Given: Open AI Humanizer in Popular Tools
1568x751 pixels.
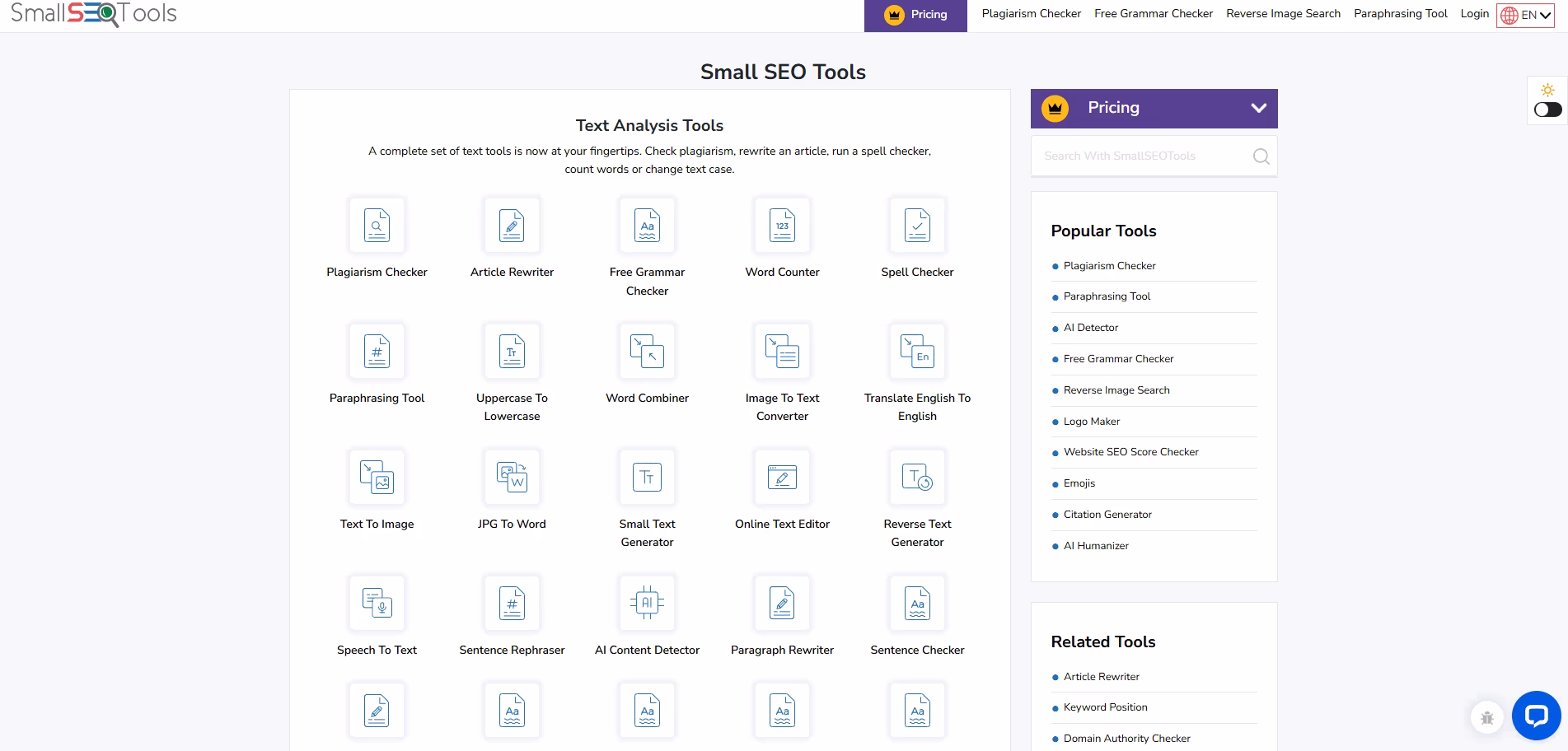Looking at the screenshot, I should (1096, 546).
